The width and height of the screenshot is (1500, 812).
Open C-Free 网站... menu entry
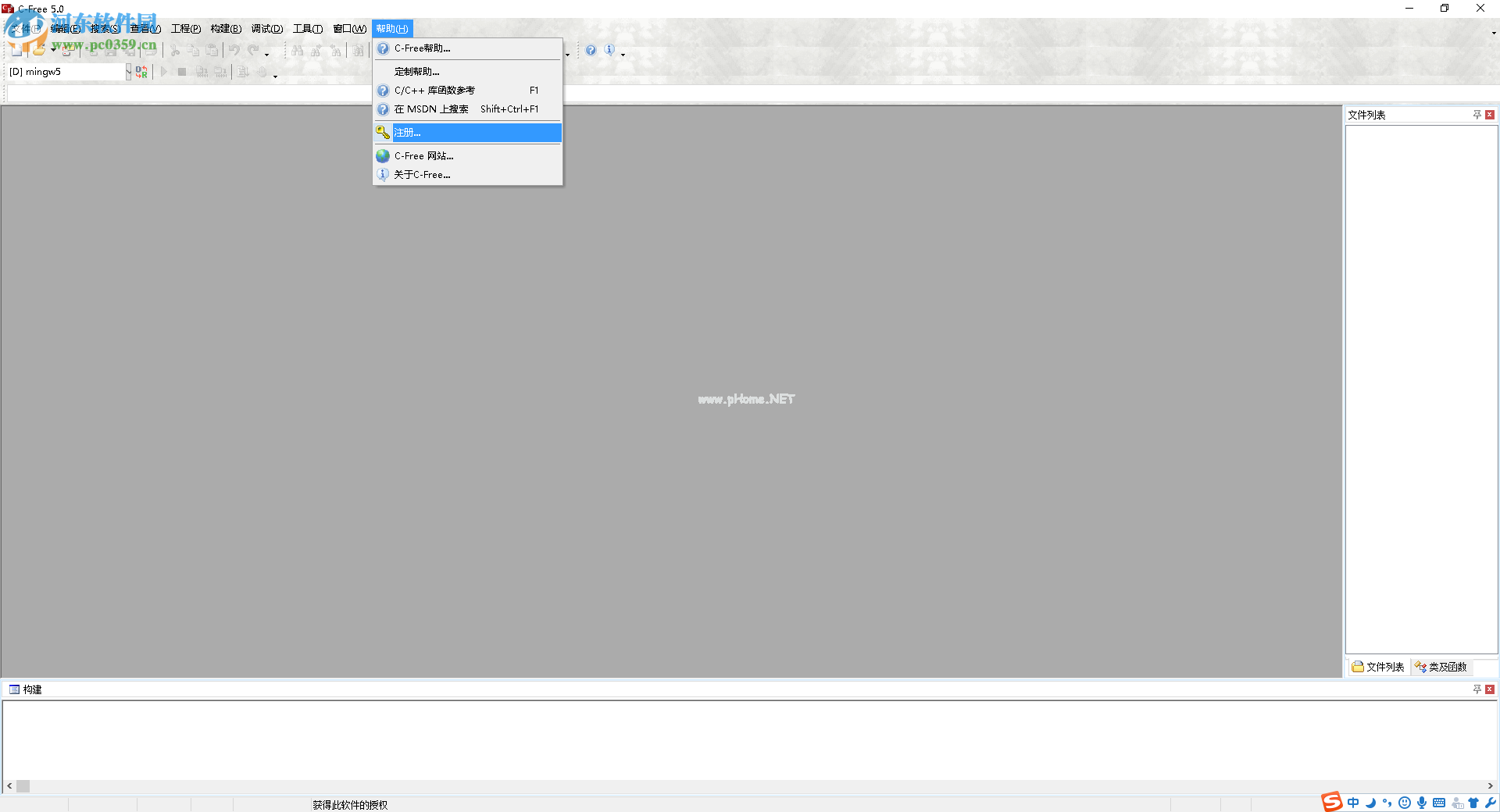point(468,156)
